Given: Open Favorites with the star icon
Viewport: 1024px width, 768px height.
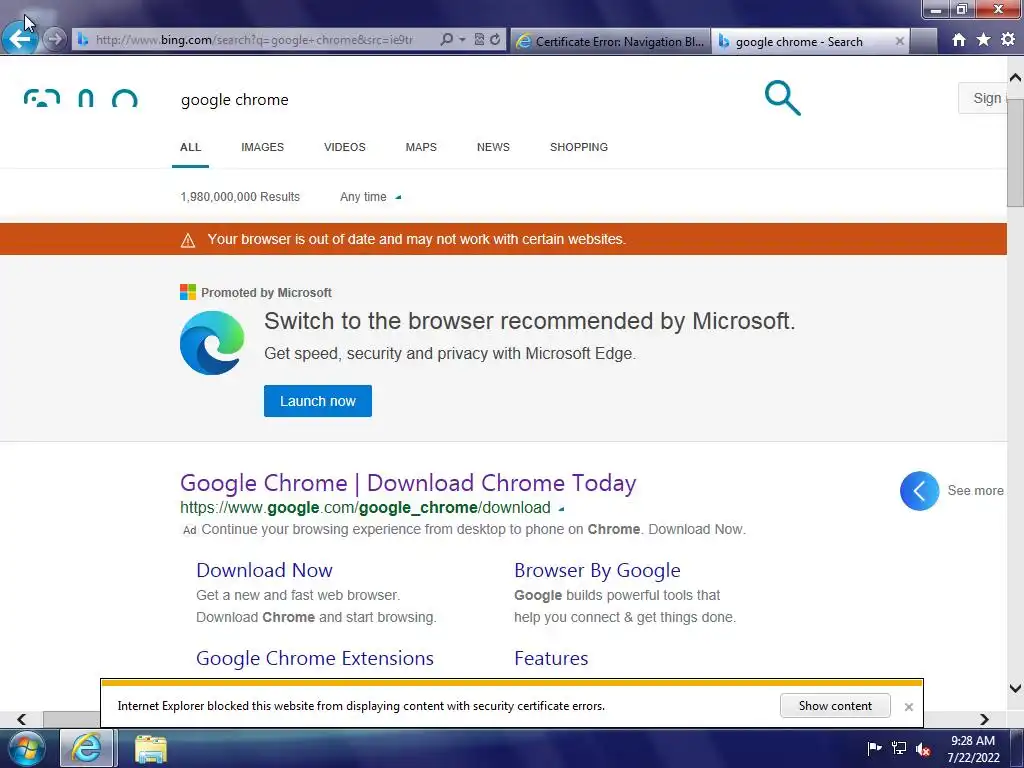Looking at the screenshot, I should point(984,40).
